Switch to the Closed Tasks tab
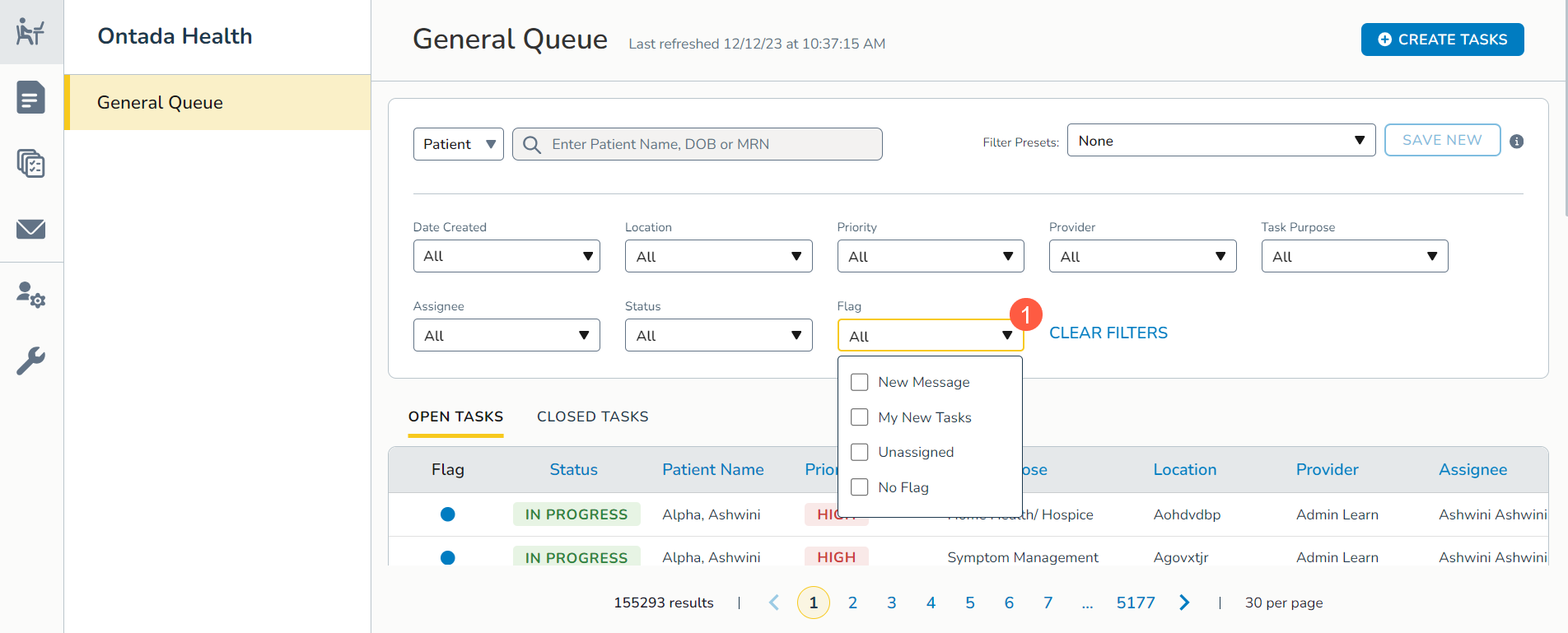The width and height of the screenshot is (1568, 633). 592,417
